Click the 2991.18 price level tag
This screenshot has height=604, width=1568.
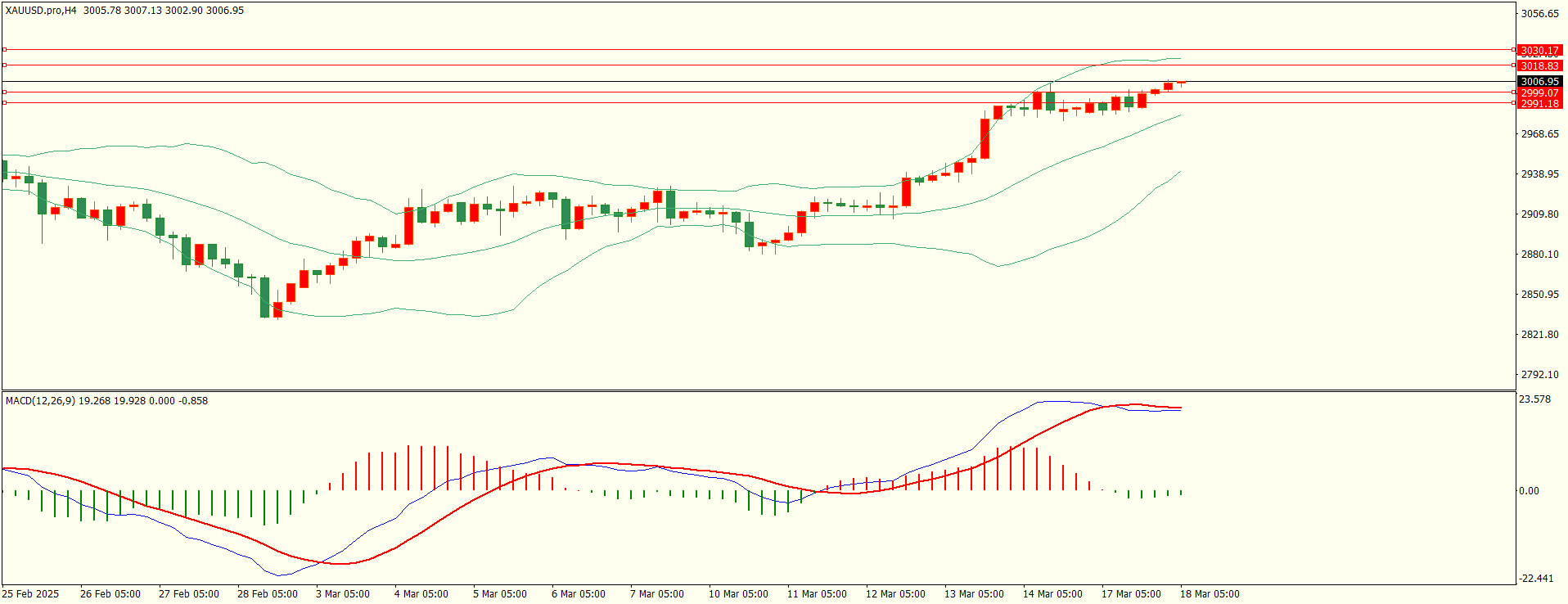coord(1539,104)
